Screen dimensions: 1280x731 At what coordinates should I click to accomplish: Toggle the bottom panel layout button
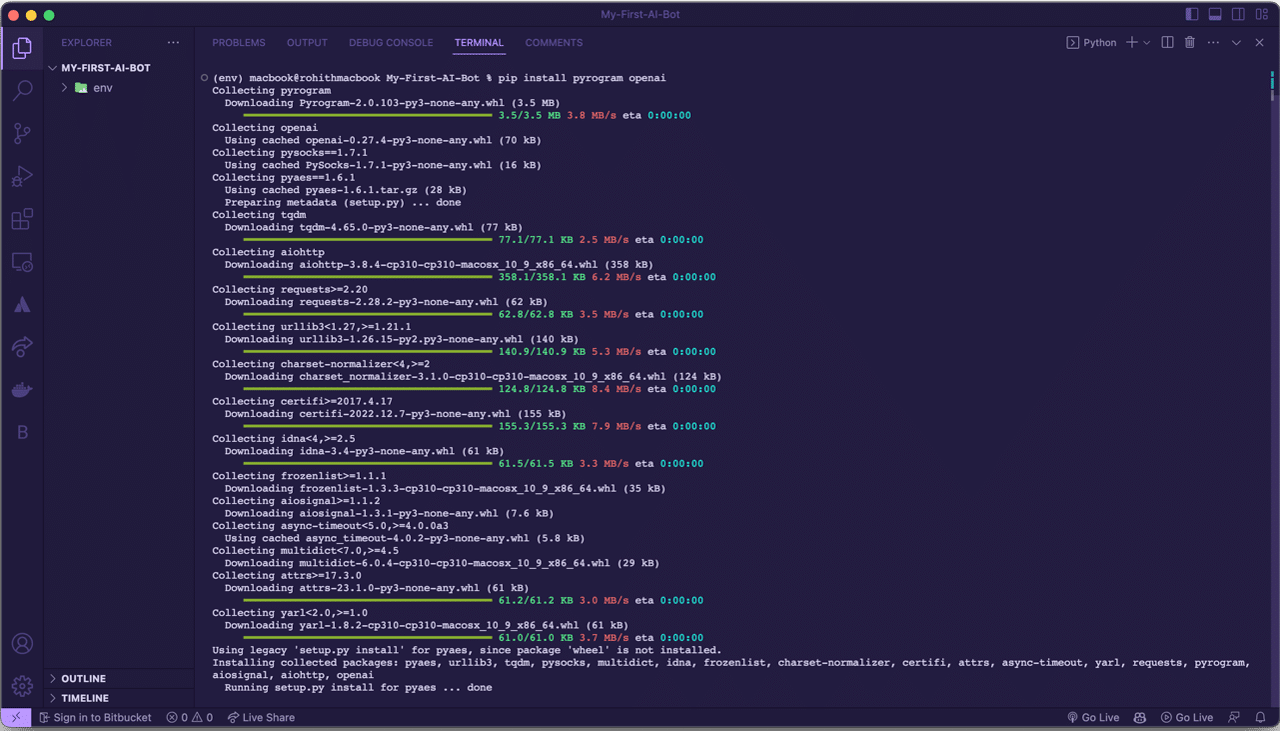point(1215,15)
